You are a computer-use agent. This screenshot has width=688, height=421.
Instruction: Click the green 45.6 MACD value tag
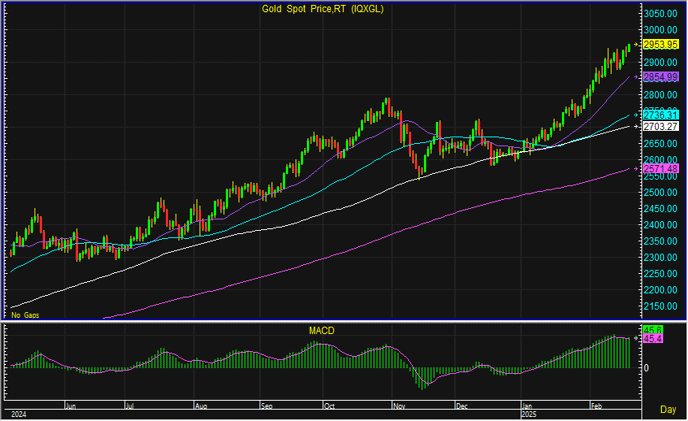point(651,329)
